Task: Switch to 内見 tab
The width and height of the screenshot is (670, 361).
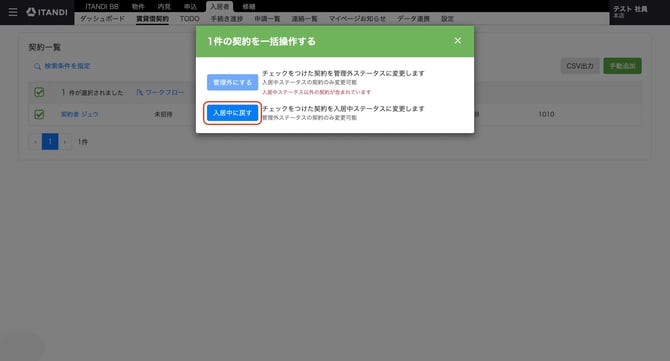Action: (x=164, y=6)
